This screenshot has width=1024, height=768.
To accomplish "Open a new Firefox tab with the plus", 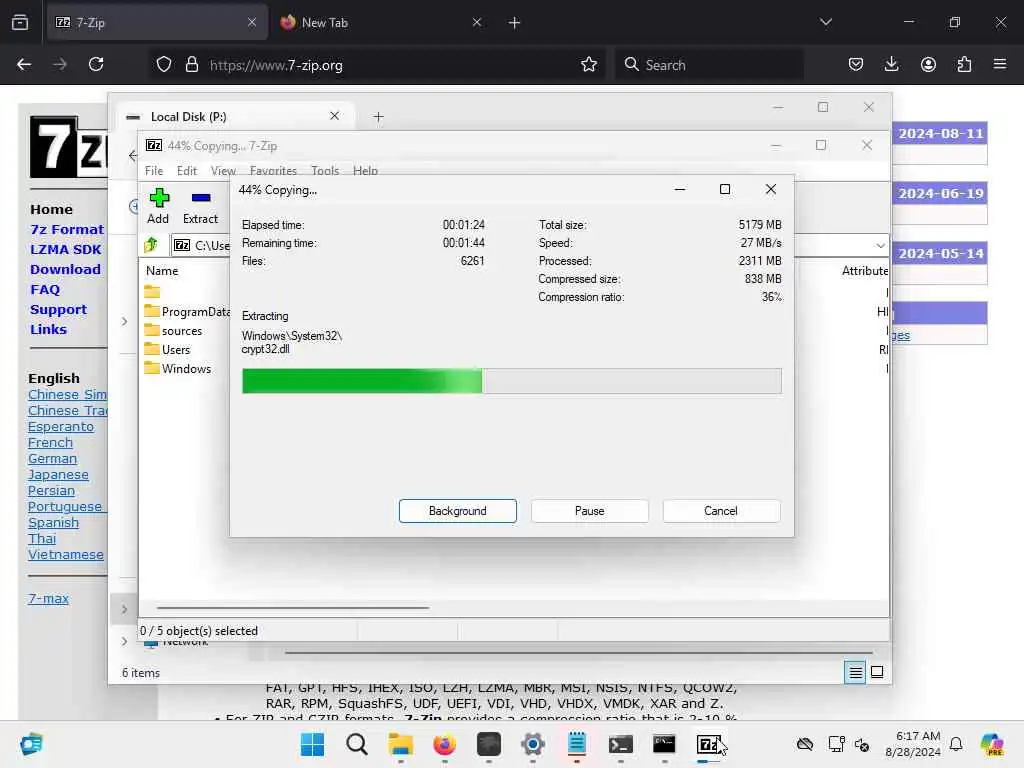I will tap(514, 23).
